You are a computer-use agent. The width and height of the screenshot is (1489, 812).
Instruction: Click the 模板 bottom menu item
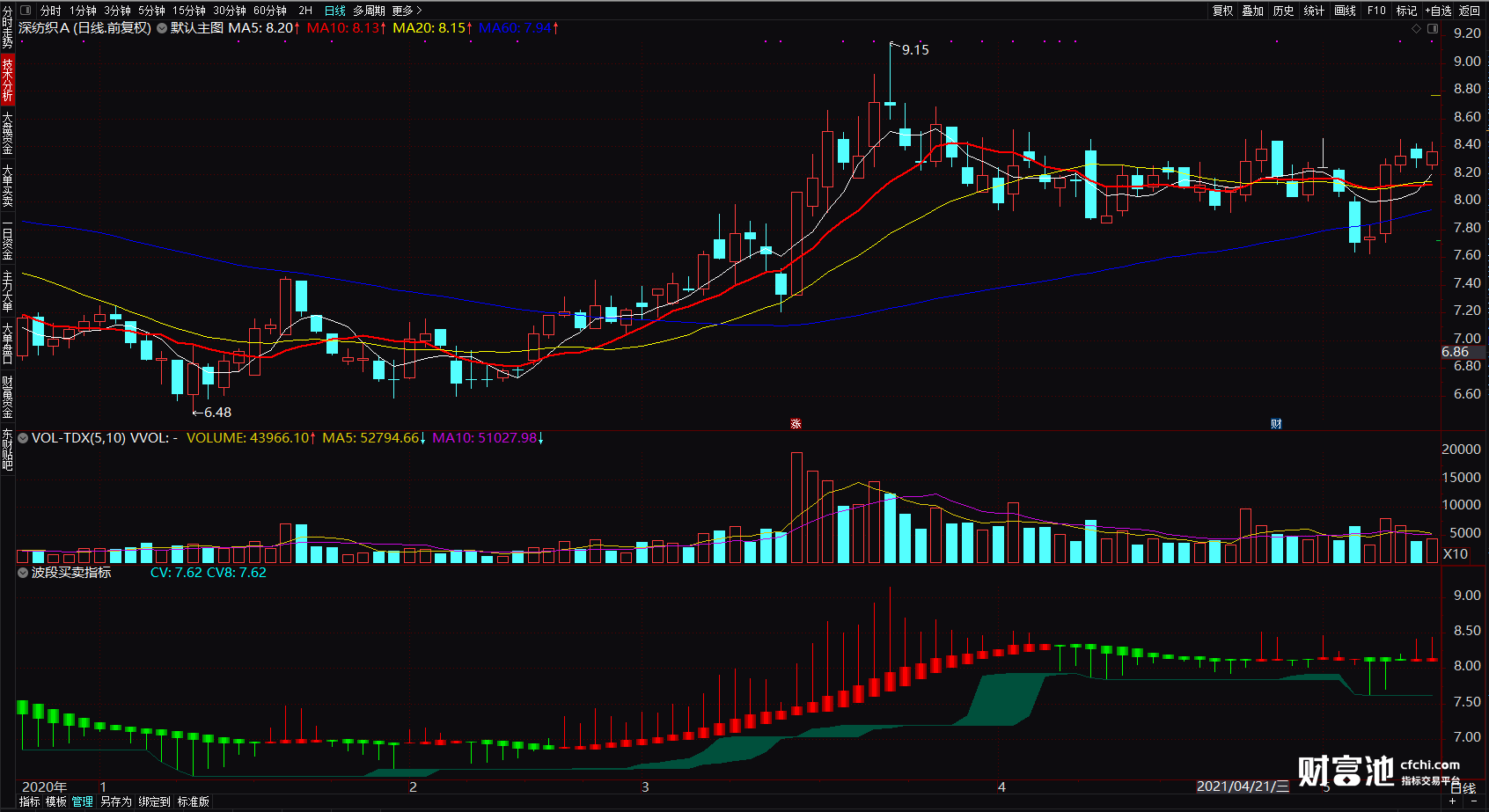coord(56,801)
